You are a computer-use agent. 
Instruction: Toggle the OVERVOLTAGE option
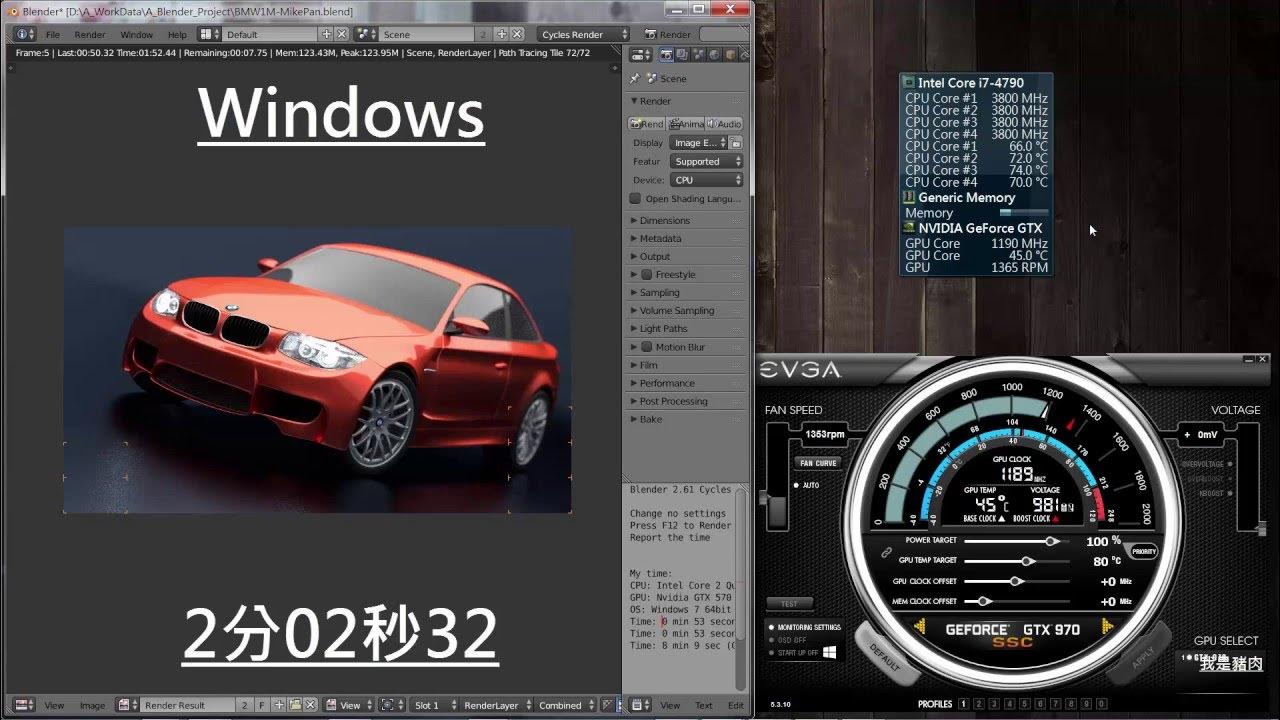pos(1208,464)
